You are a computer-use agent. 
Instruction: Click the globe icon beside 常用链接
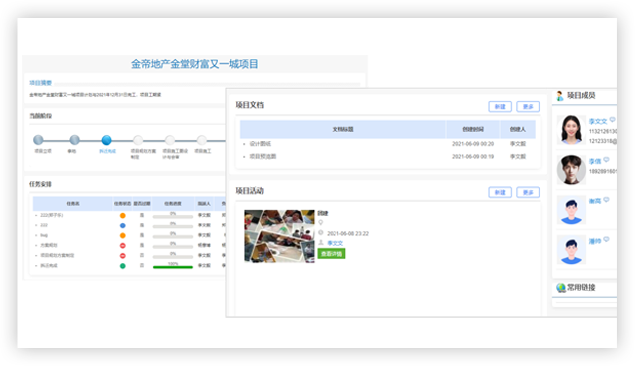coord(561,288)
